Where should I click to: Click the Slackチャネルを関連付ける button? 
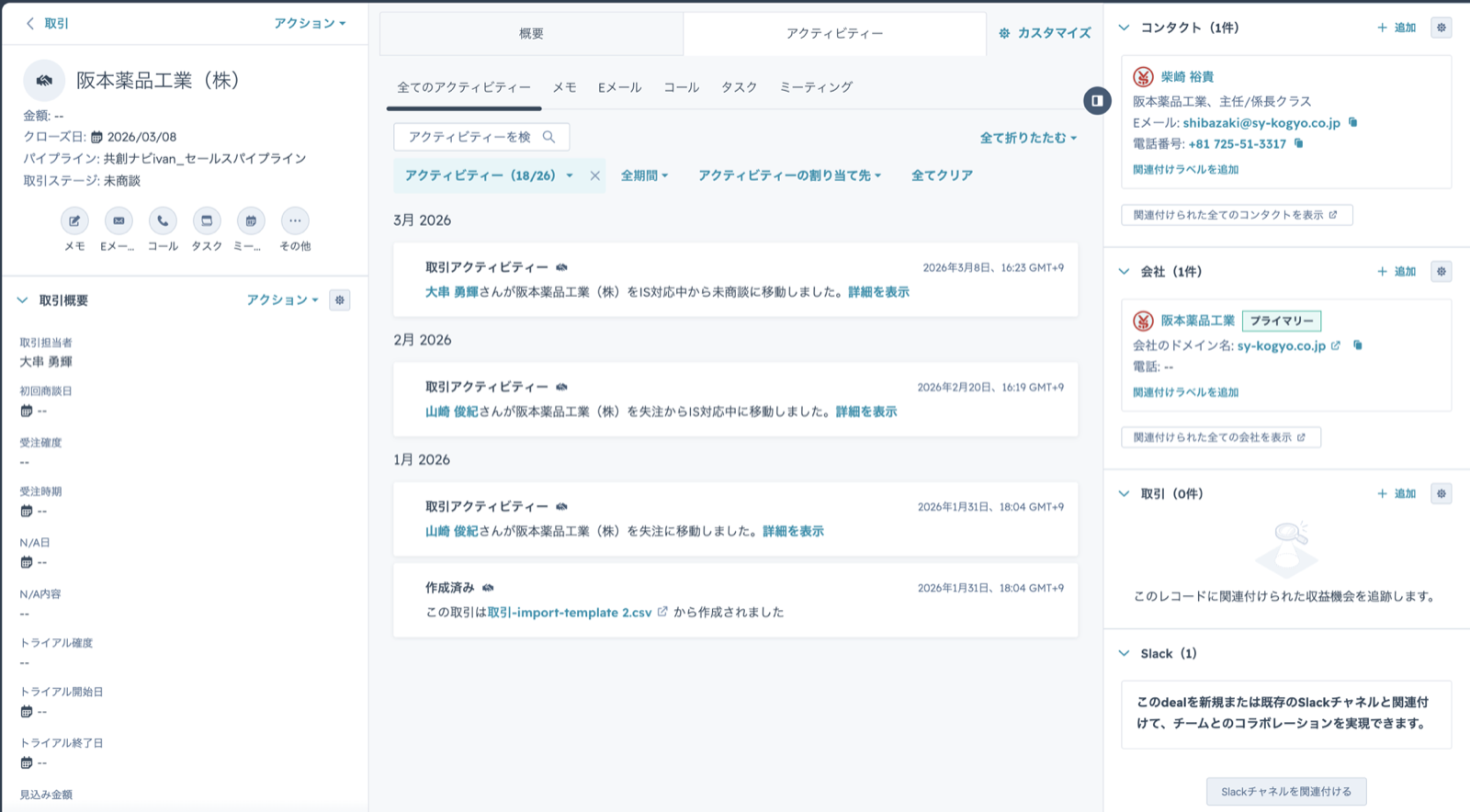1286,792
